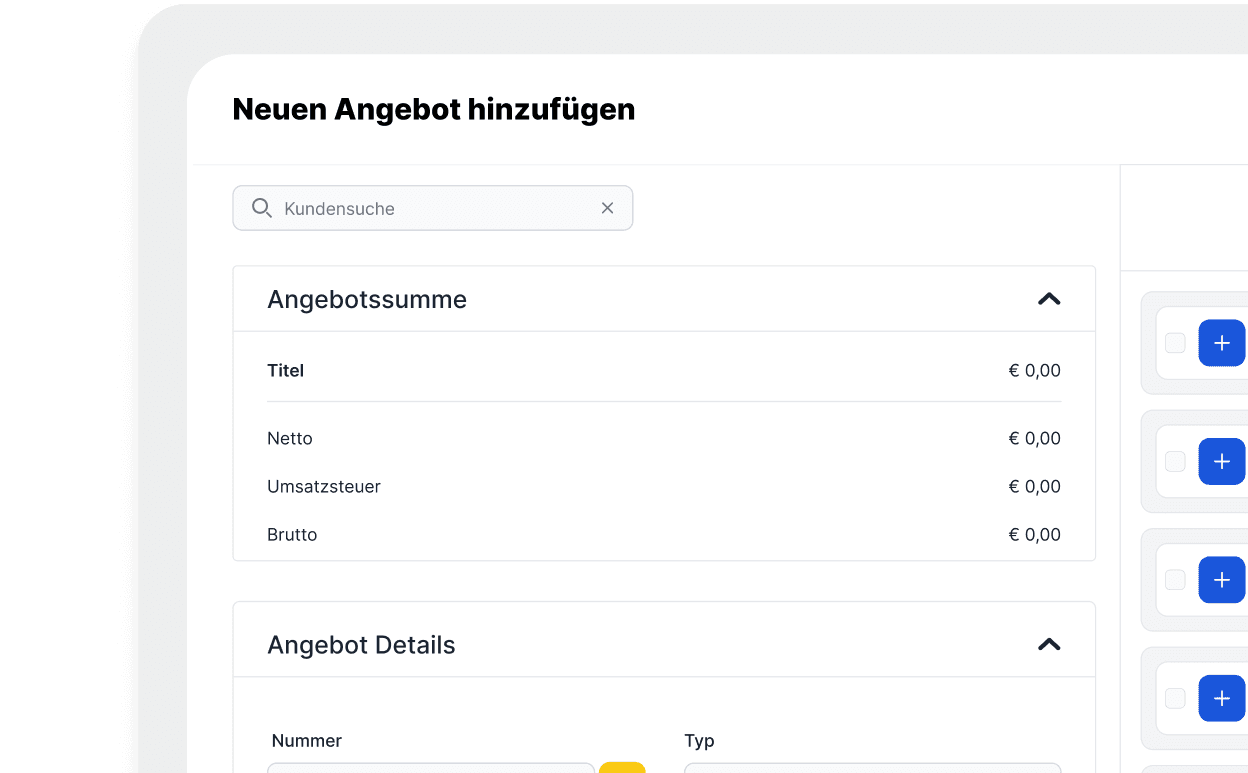Viewport: 1248px width, 773px height.
Task: Tick the checkbox in the third right-side card
Action: point(1175,580)
